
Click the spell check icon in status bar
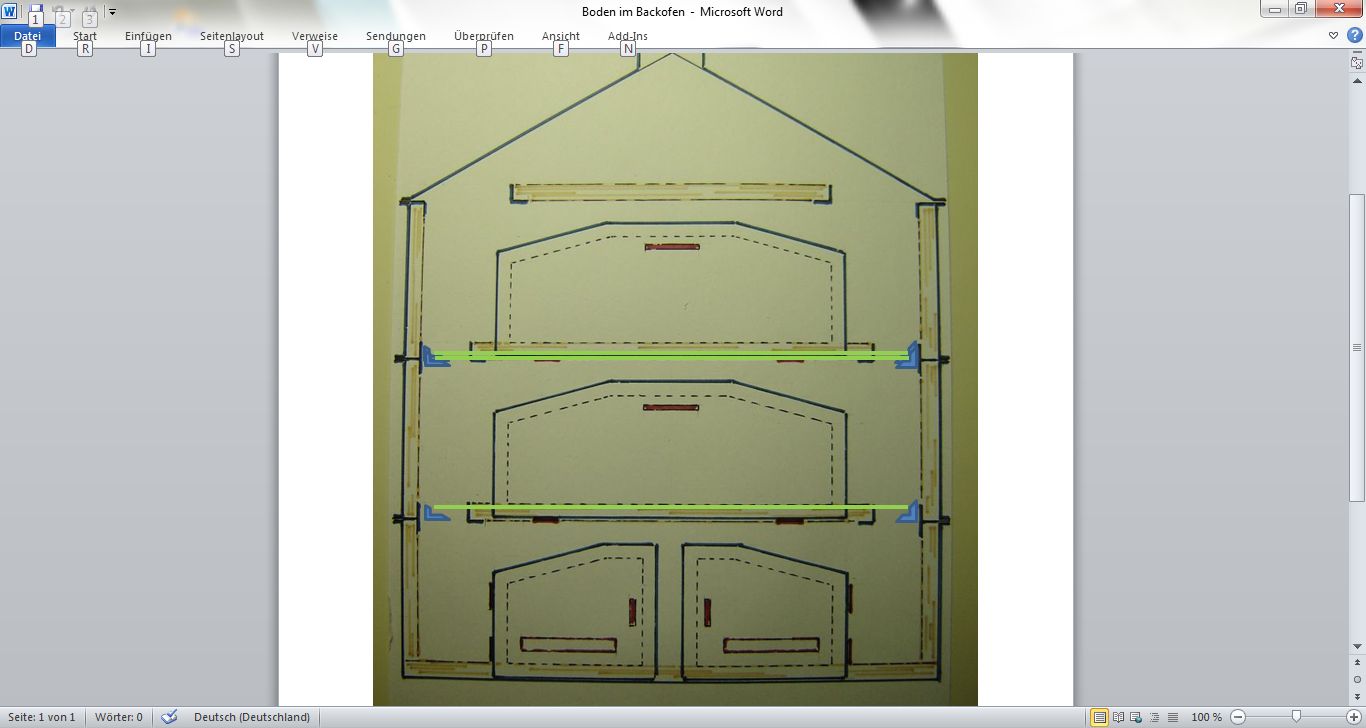(169, 717)
